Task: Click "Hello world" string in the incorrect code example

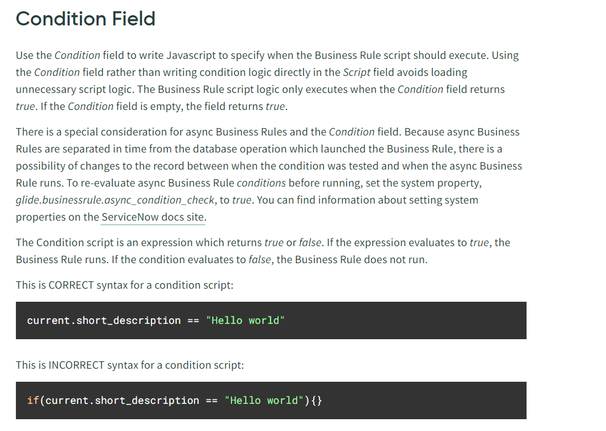Action: 264,400
